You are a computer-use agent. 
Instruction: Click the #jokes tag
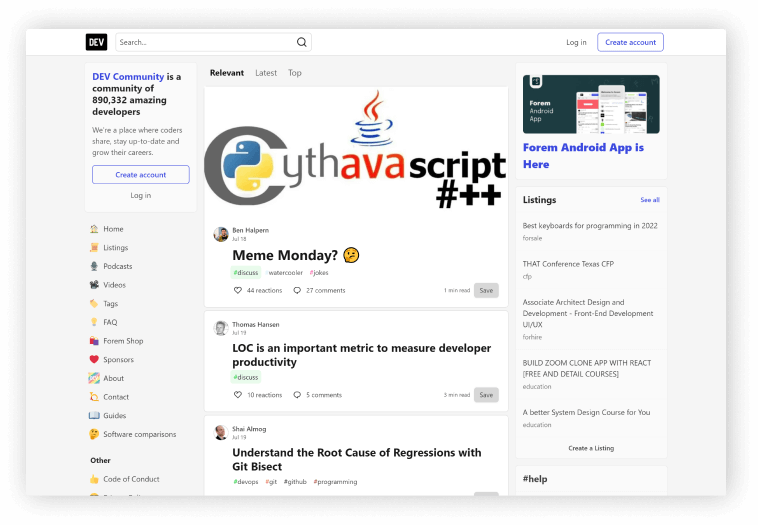coord(319,273)
